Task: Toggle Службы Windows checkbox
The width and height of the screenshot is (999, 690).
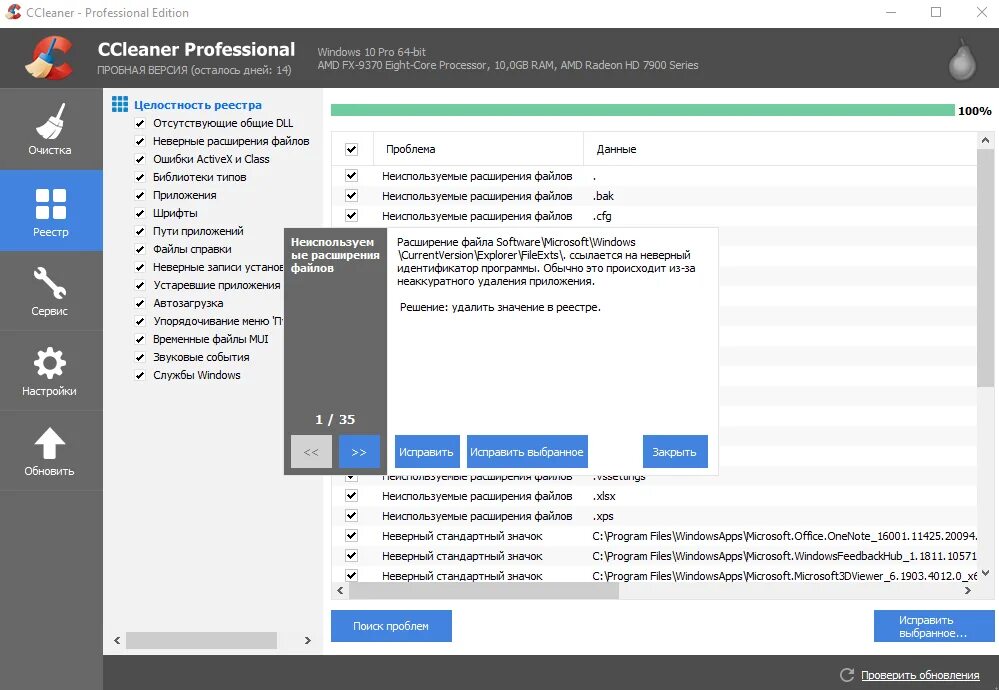Action: pos(140,375)
